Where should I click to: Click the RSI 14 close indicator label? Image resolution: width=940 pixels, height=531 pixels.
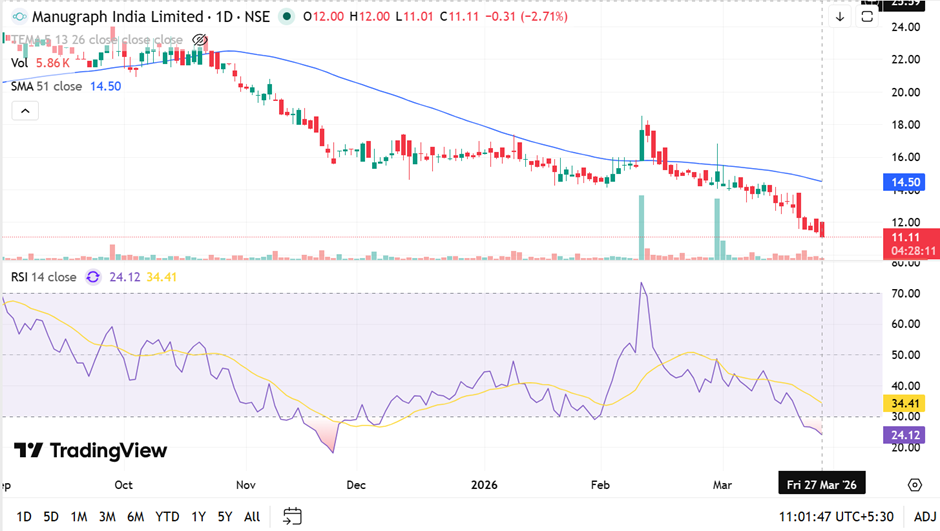pyautogui.click(x=43, y=277)
